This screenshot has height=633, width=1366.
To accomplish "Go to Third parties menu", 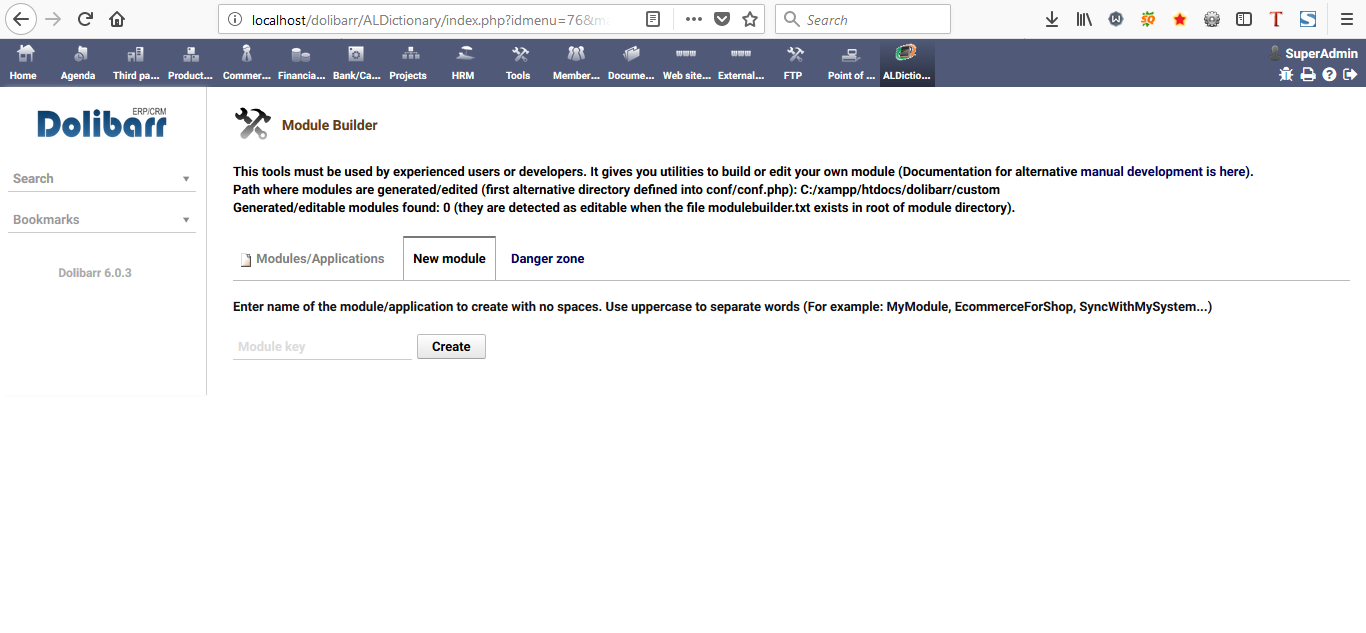I will pyautogui.click(x=135, y=63).
